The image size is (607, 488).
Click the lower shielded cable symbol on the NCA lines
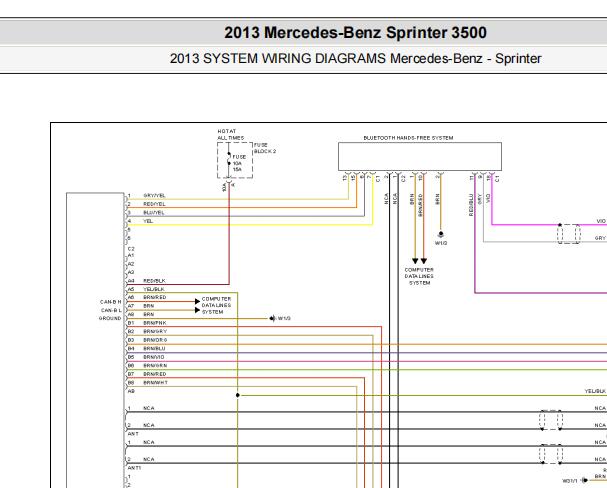pyautogui.click(x=551, y=454)
